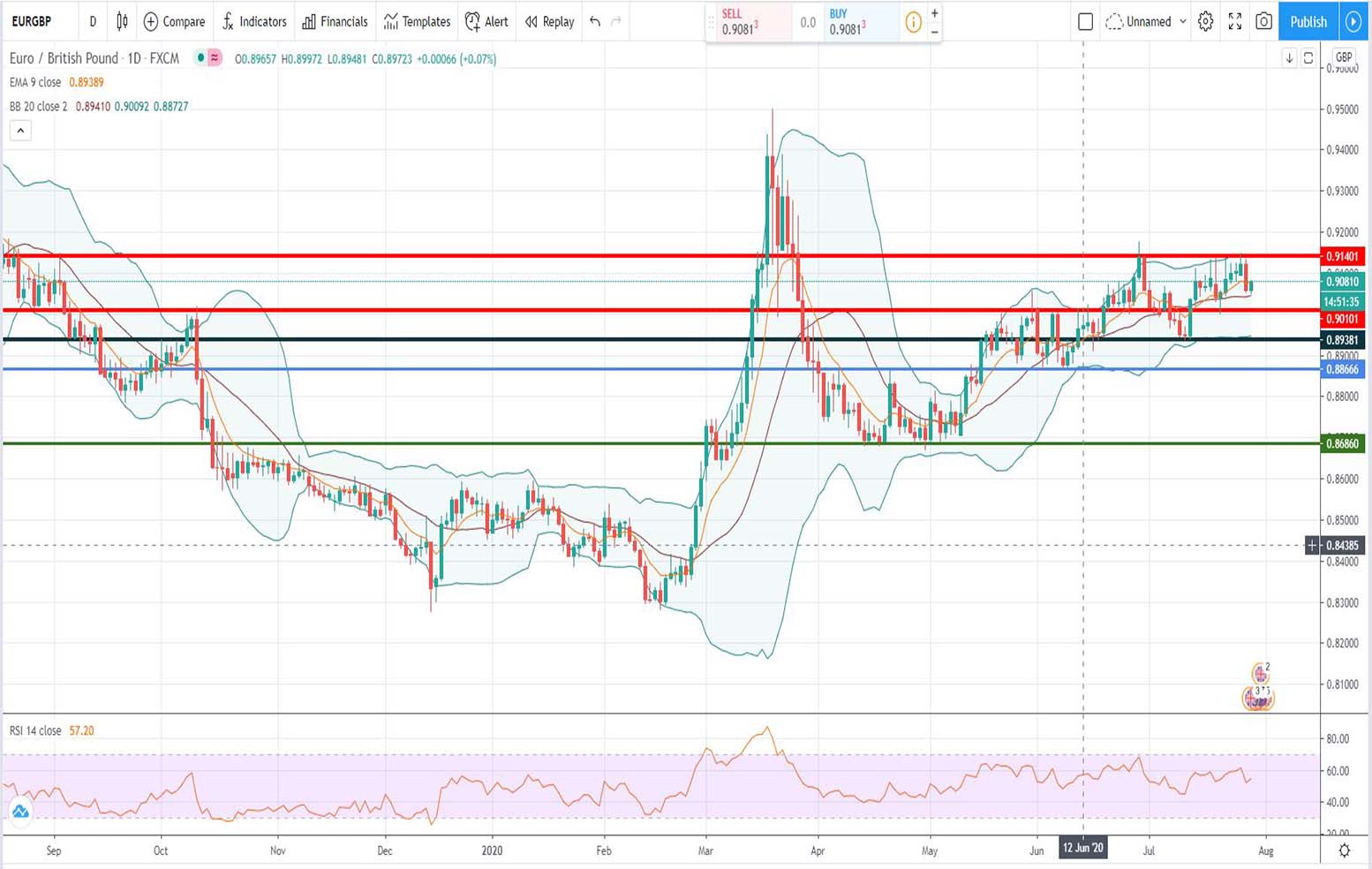Click the Publish button
This screenshot has height=869, width=1372.
[x=1308, y=21]
